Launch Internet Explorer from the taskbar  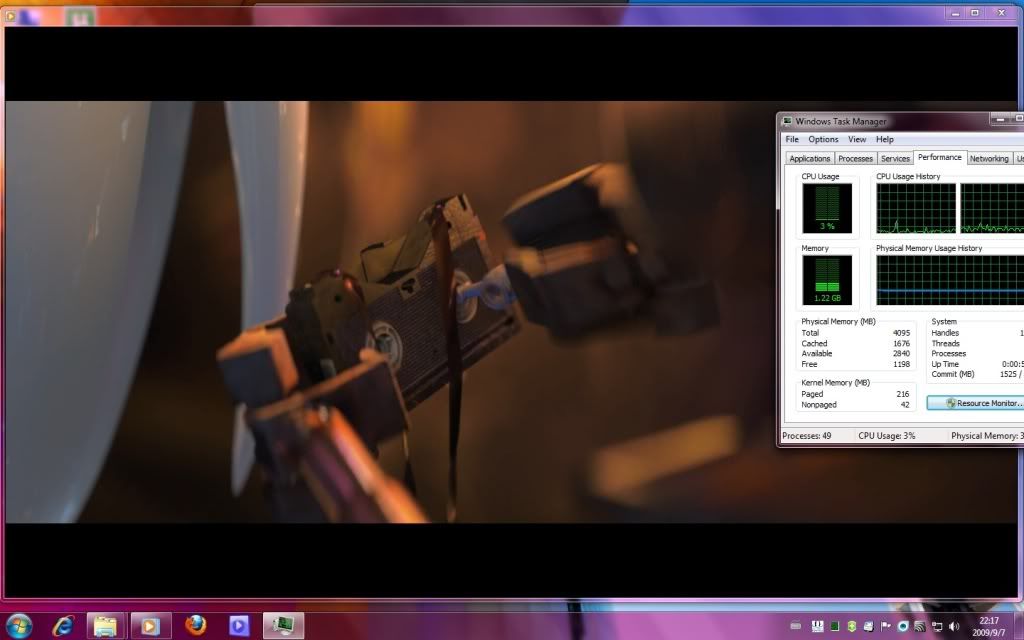(63, 626)
